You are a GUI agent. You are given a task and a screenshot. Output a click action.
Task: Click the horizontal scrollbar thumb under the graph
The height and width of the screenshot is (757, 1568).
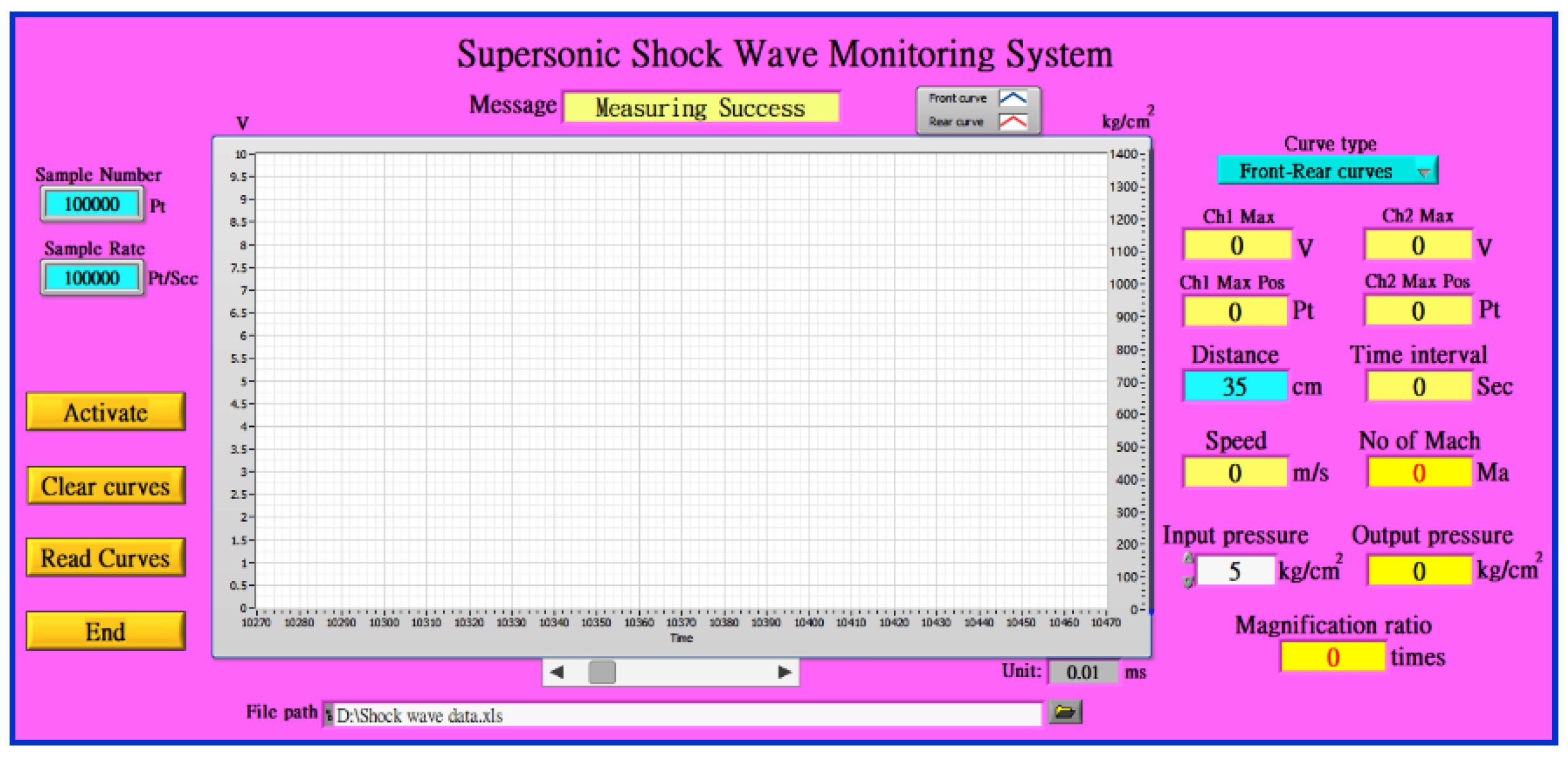(602, 672)
